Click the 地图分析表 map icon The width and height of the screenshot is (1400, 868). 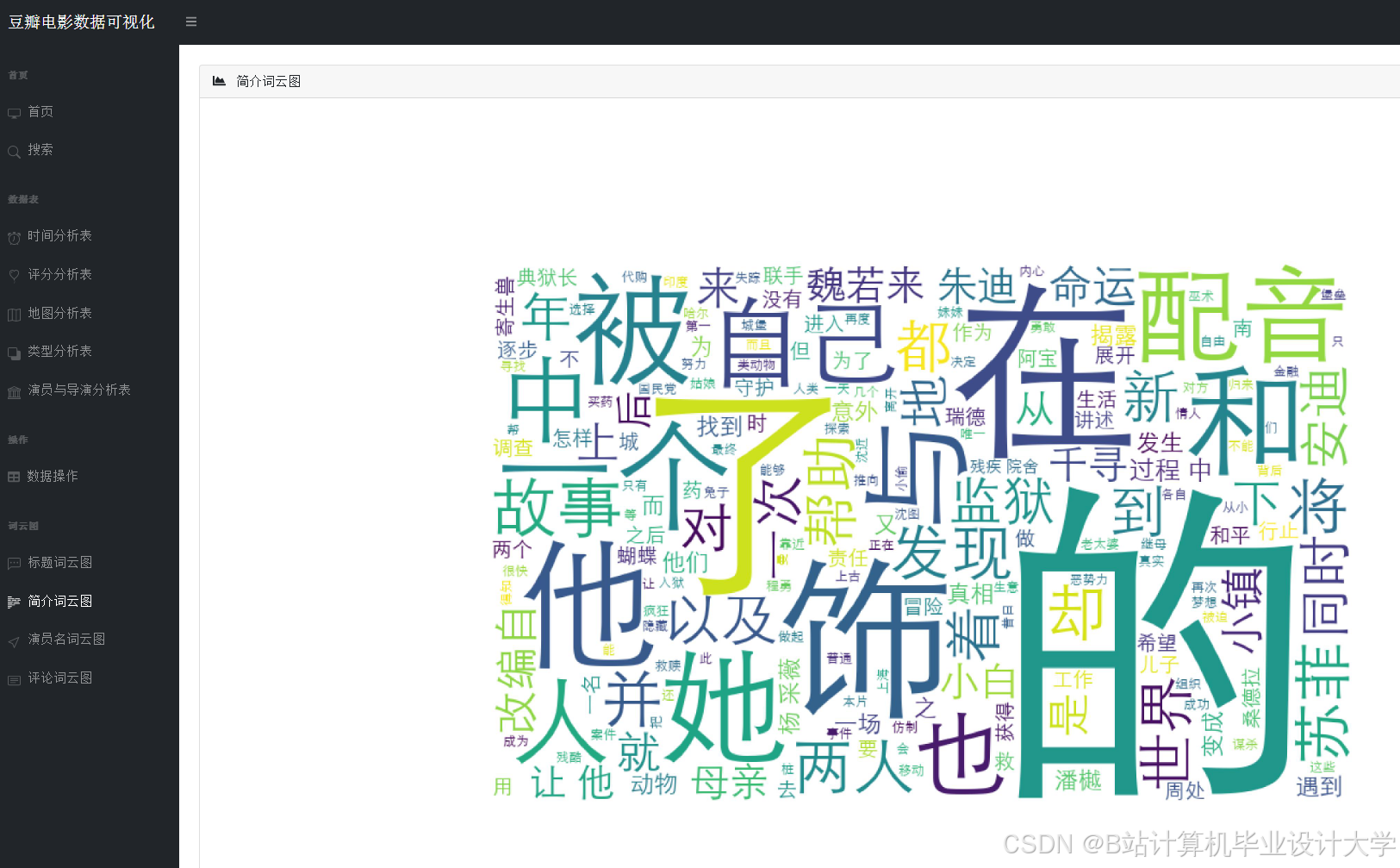point(14,315)
